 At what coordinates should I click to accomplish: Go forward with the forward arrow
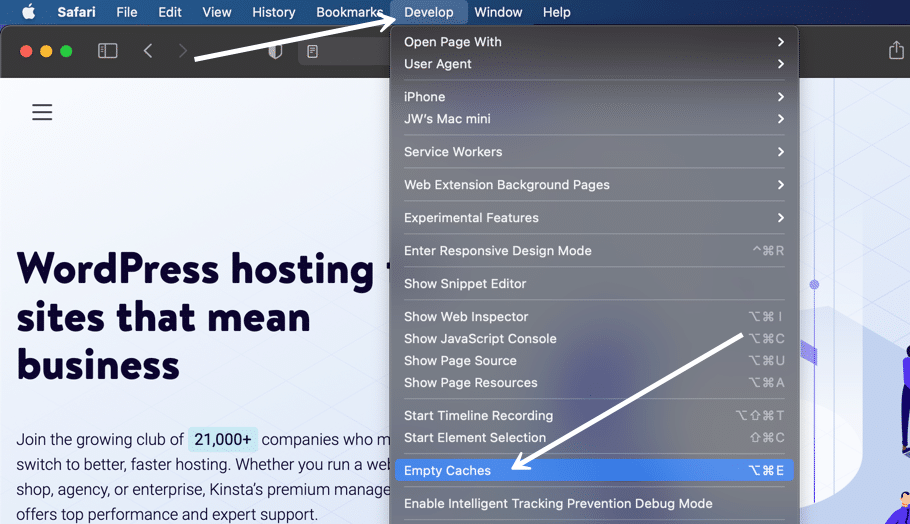182,51
